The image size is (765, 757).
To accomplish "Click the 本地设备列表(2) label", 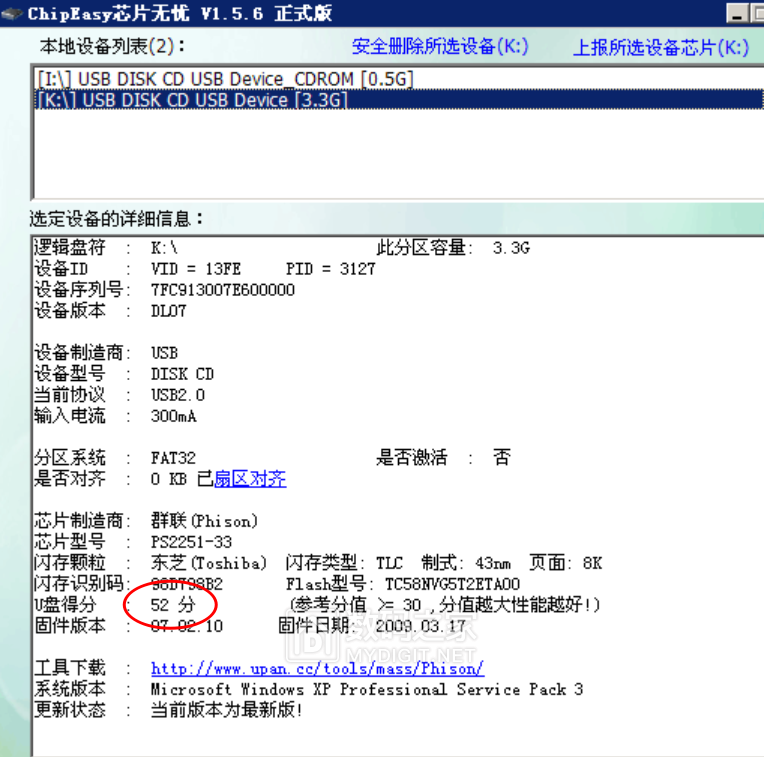I will [113, 47].
